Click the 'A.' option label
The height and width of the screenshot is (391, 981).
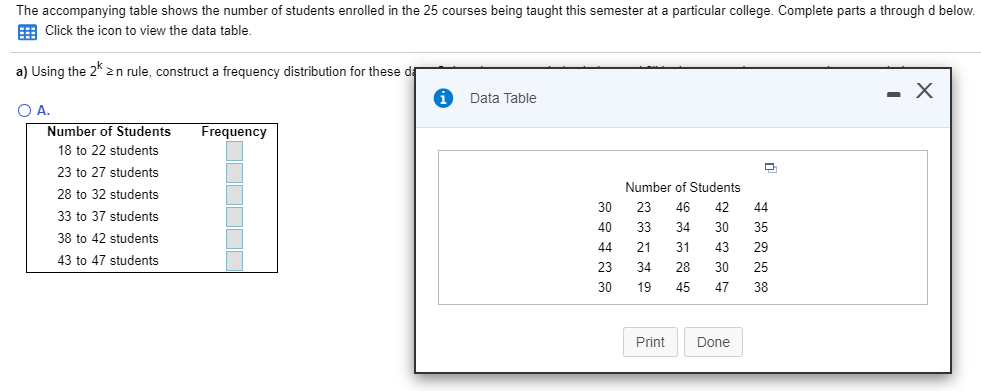click(x=44, y=111)
